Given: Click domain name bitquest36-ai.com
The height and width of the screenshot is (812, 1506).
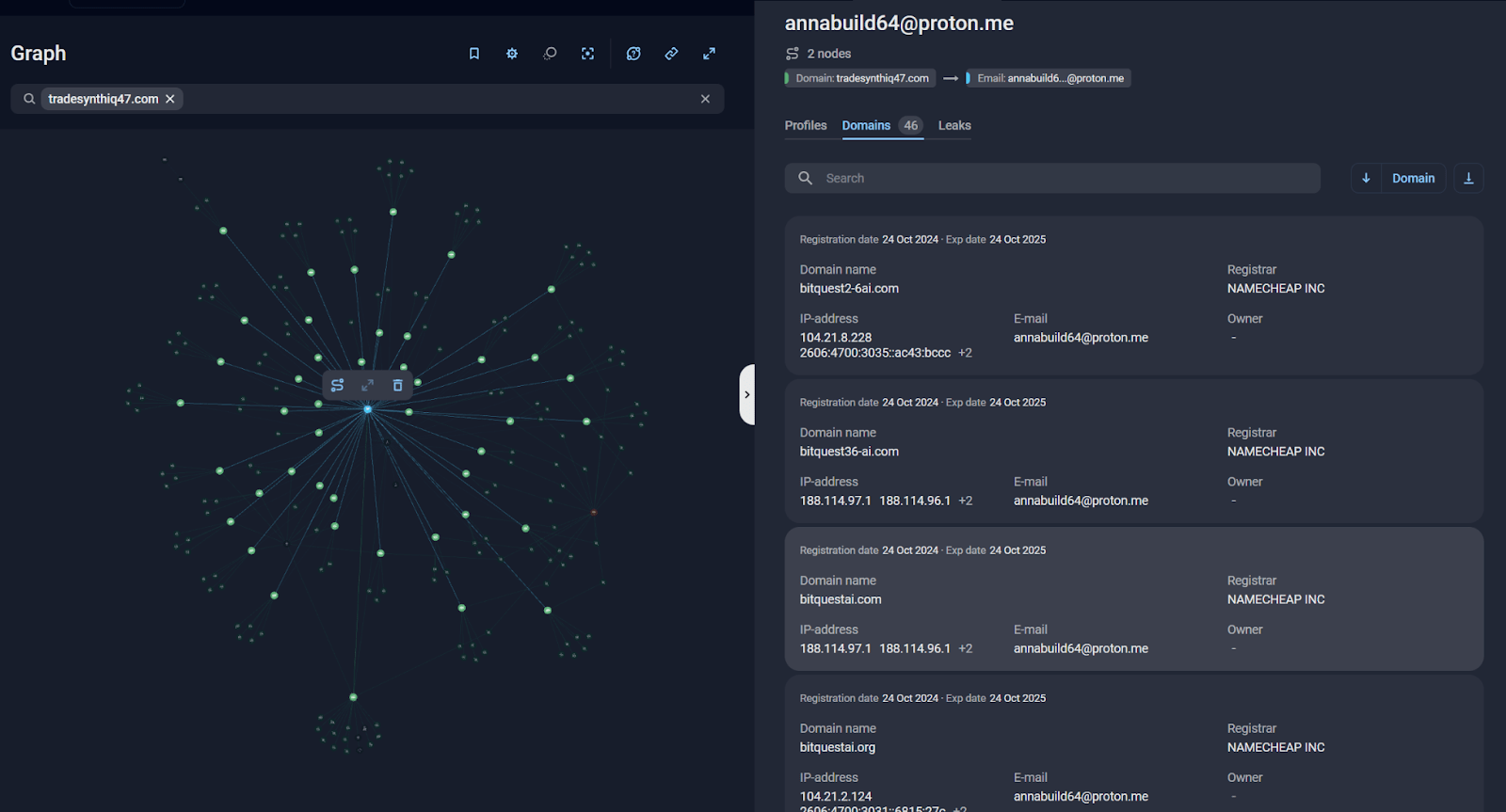Looking at the screenshot, I should click(849, 452).
